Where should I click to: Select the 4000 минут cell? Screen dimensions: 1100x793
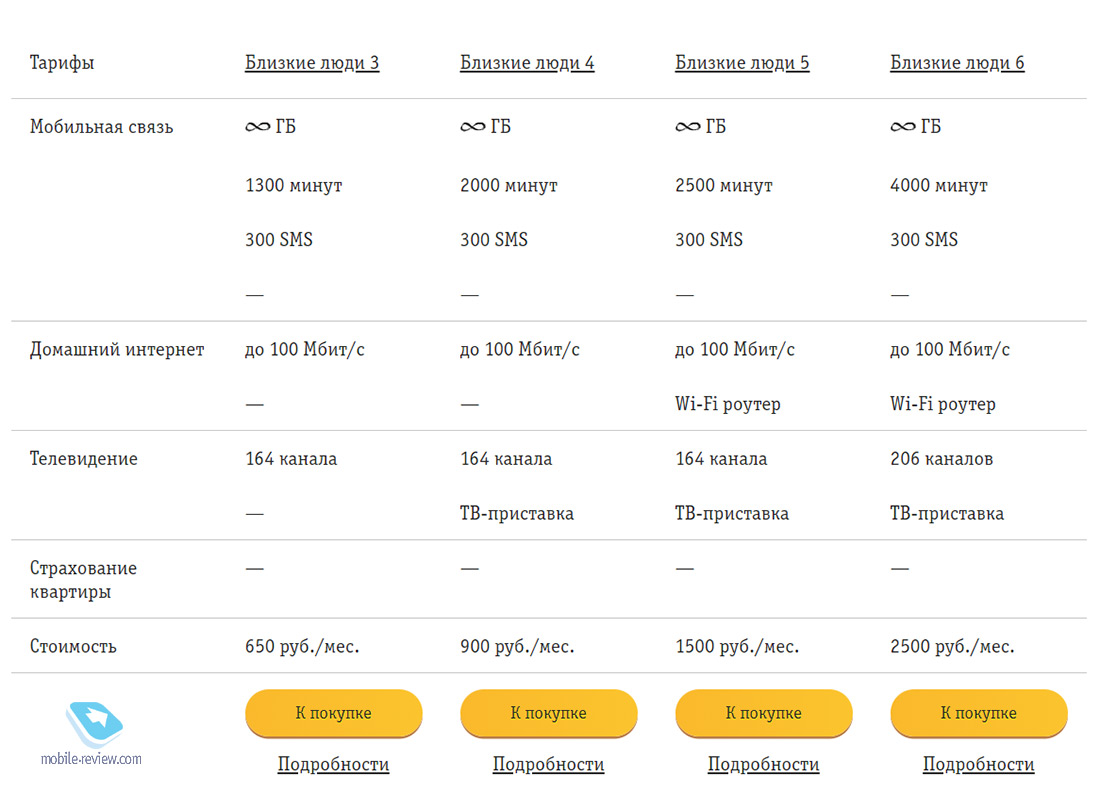(x=939, y=185)
